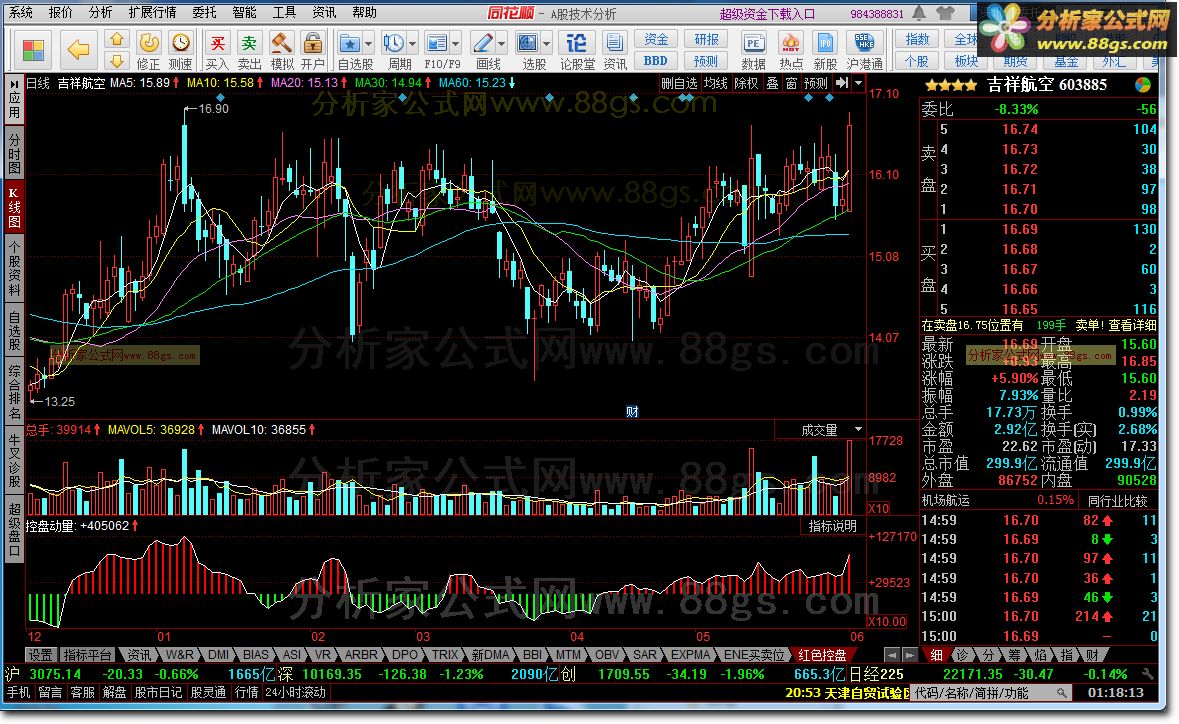Viewport: 1179px width, 724px height.
Task: Select the 画线 draw line tool
Action: click(x=482, y=44)
